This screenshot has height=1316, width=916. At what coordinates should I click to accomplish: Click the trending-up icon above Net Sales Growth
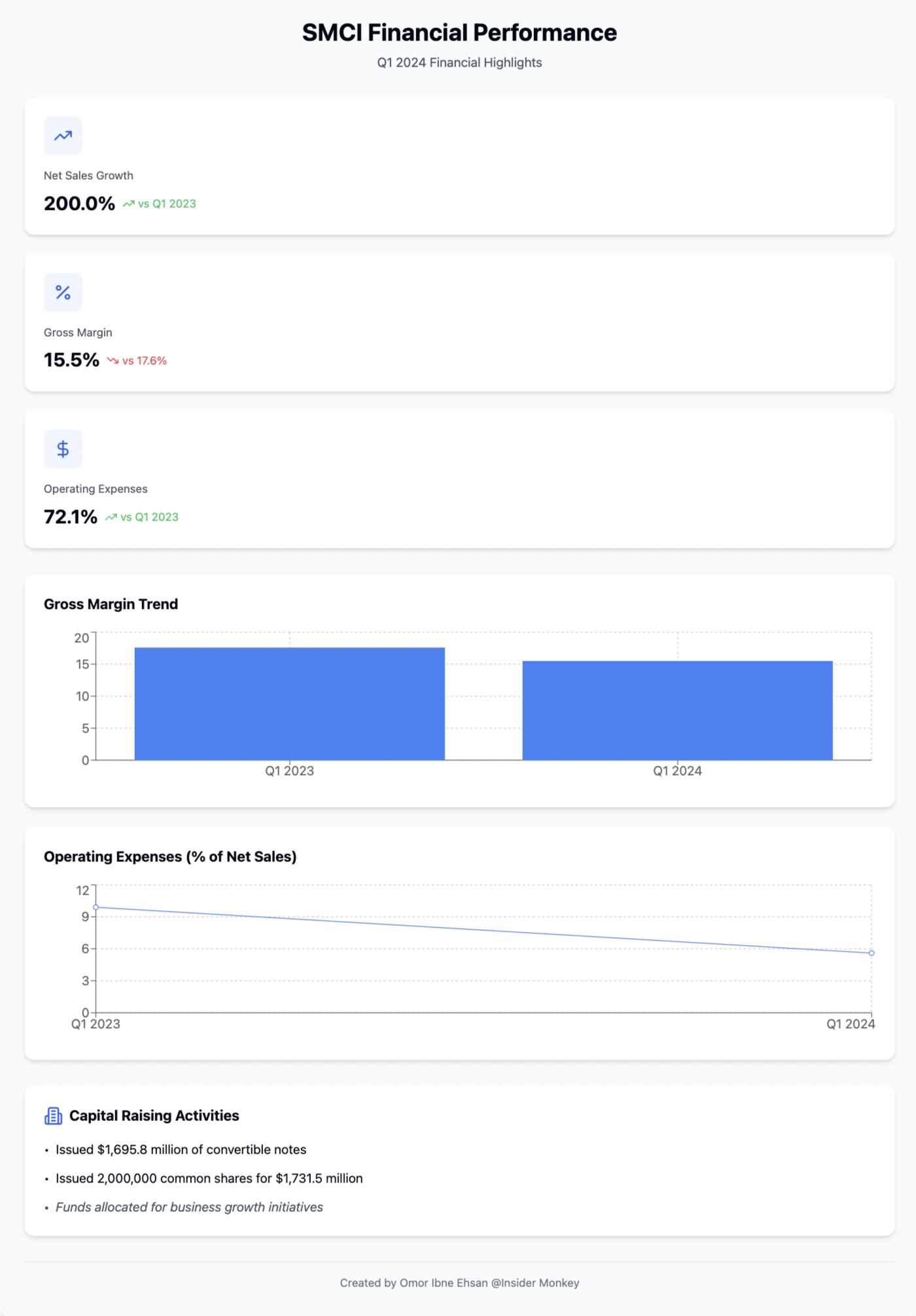pyautogui.click(x=63, y=135)
